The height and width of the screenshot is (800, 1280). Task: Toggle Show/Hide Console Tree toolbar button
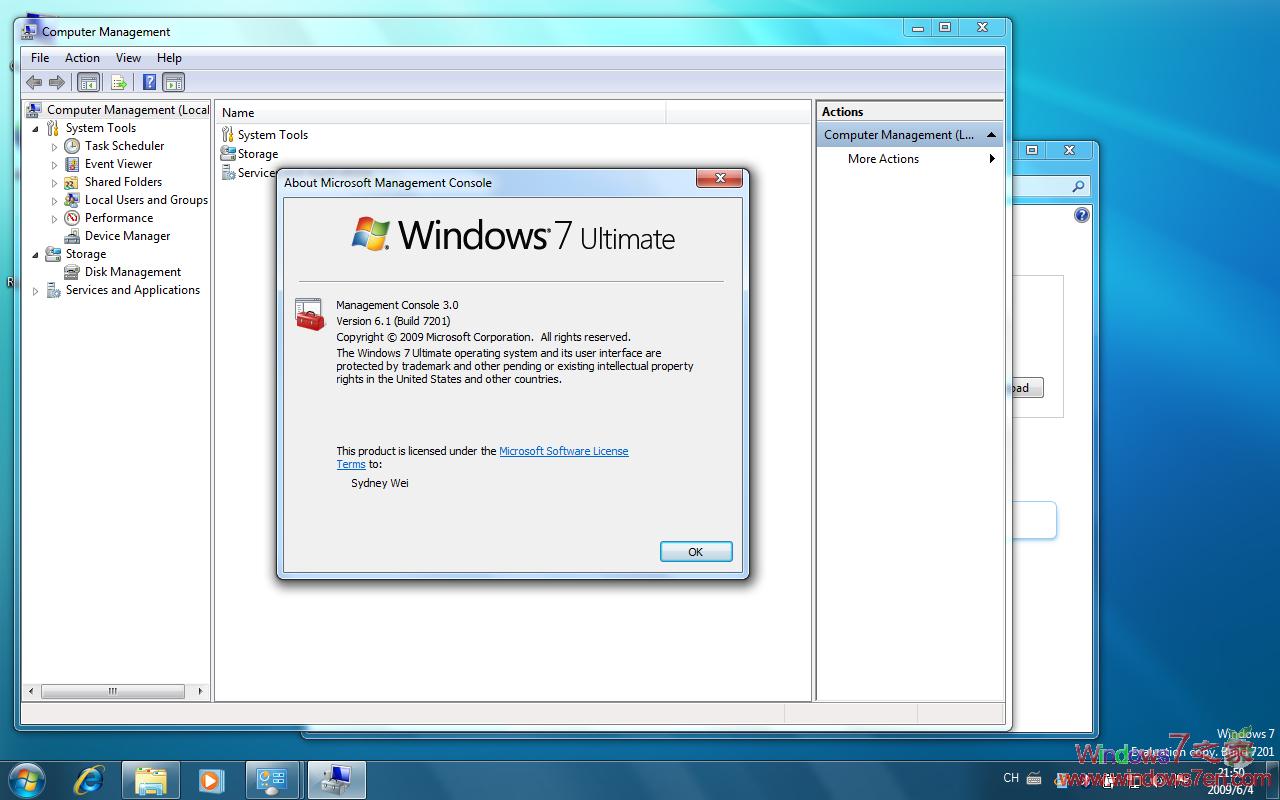coord(88,82)
